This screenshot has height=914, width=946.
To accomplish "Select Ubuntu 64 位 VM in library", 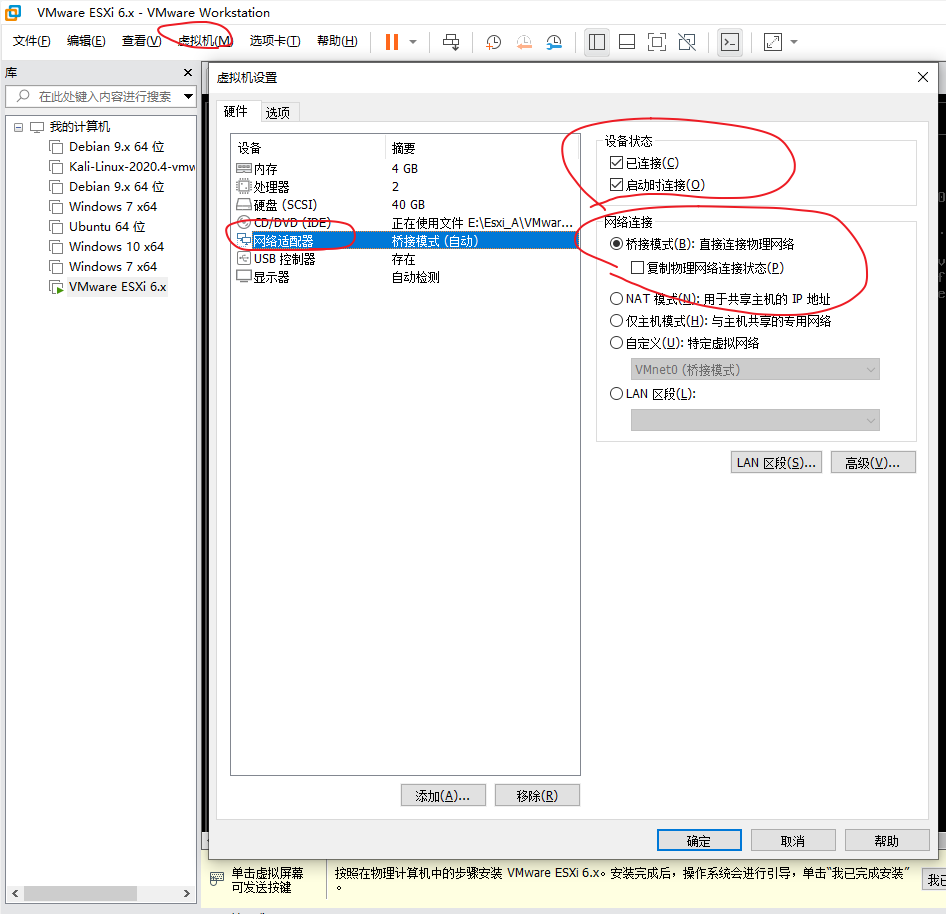I will coord(98,226).
